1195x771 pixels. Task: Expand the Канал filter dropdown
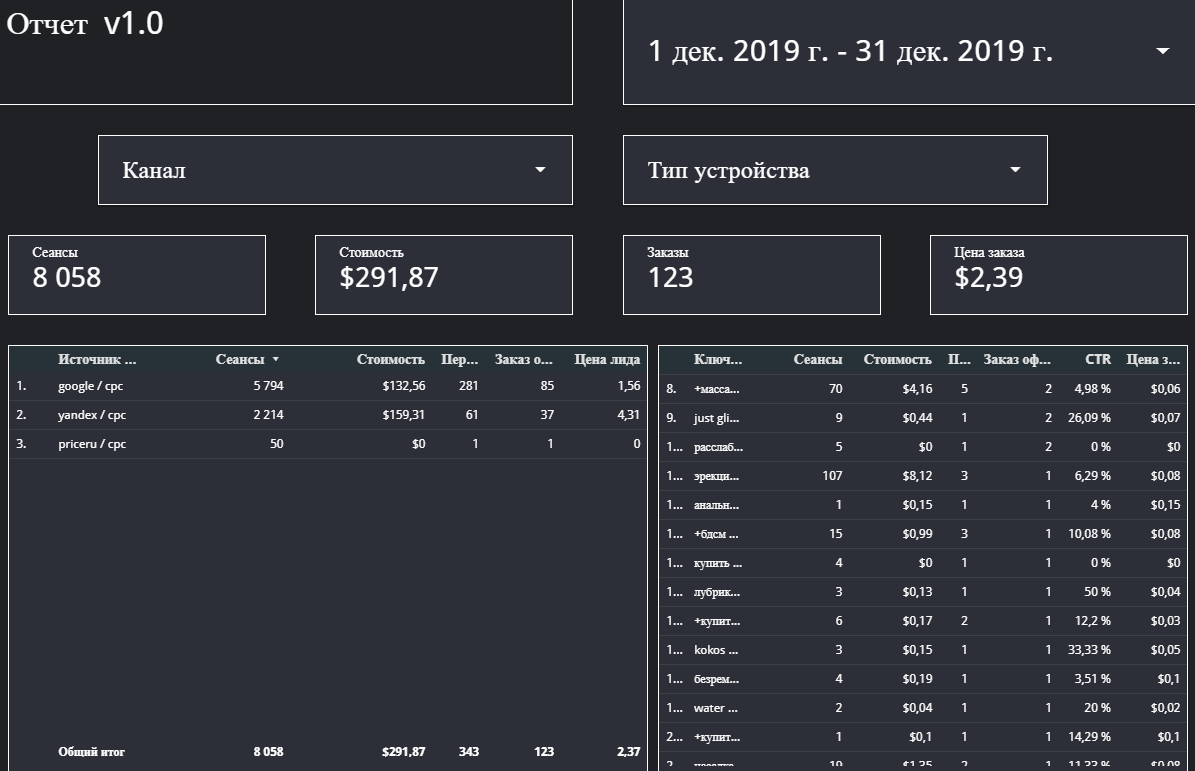pos(540,170)
